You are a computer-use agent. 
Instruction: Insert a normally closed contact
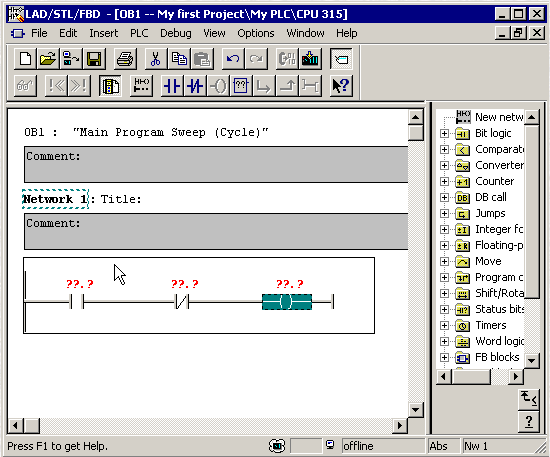click(x=195, y=86)
